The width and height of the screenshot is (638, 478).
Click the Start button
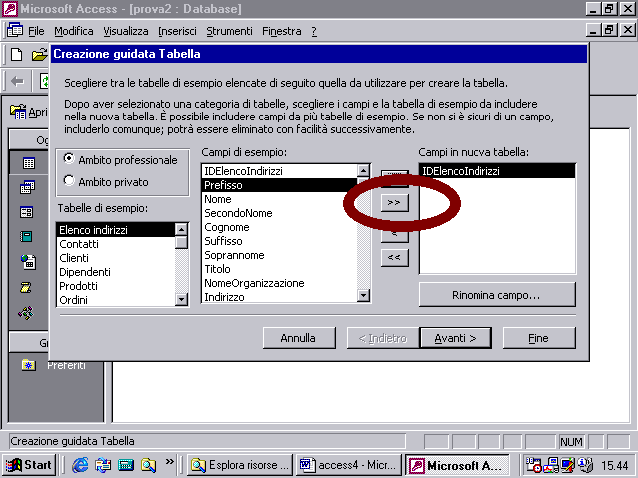(29, 465)
